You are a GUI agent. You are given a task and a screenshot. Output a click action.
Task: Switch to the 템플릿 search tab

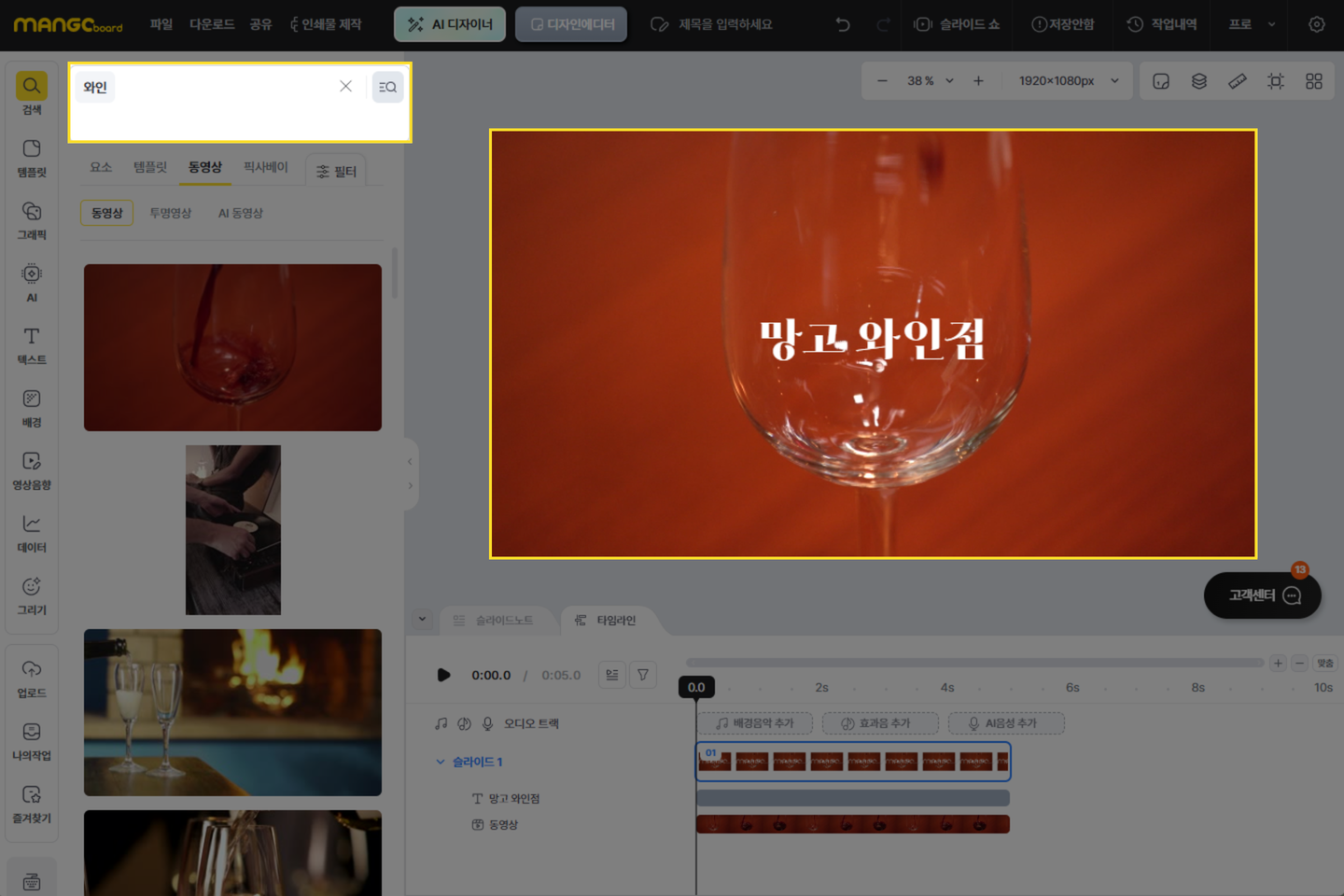tap(150, 167)
